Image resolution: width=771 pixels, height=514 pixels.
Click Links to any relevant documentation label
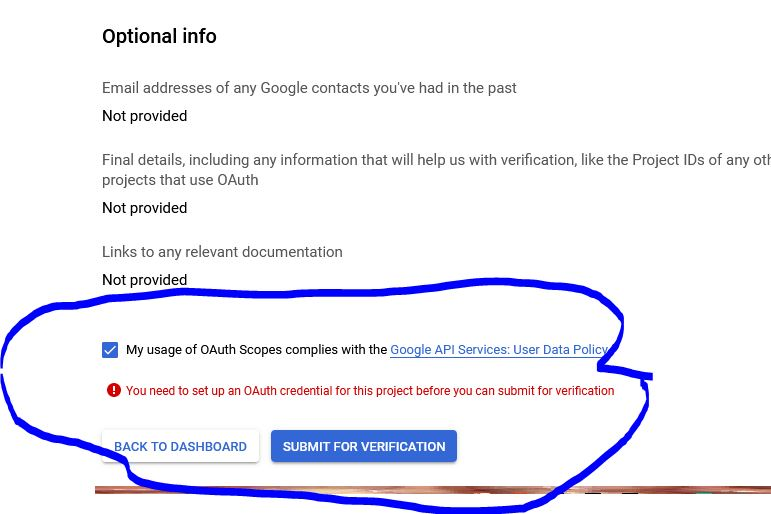(222, 252)
